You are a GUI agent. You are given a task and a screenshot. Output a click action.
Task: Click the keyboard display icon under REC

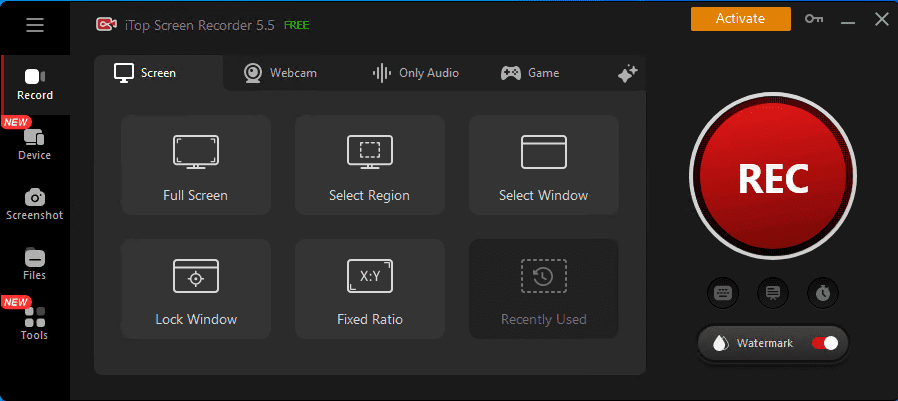click(722, 293)
